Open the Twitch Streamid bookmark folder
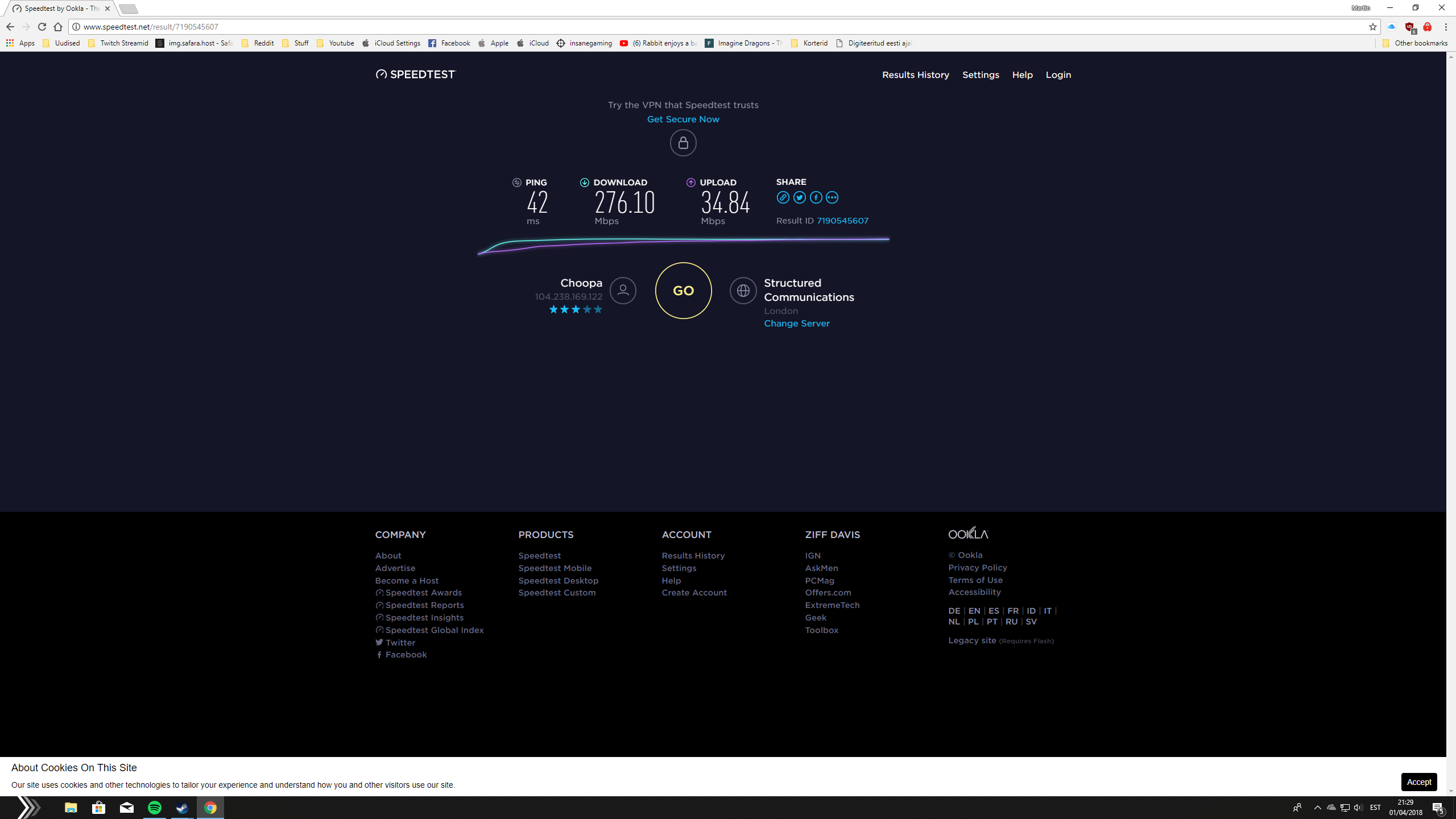 tap(118, 43)
